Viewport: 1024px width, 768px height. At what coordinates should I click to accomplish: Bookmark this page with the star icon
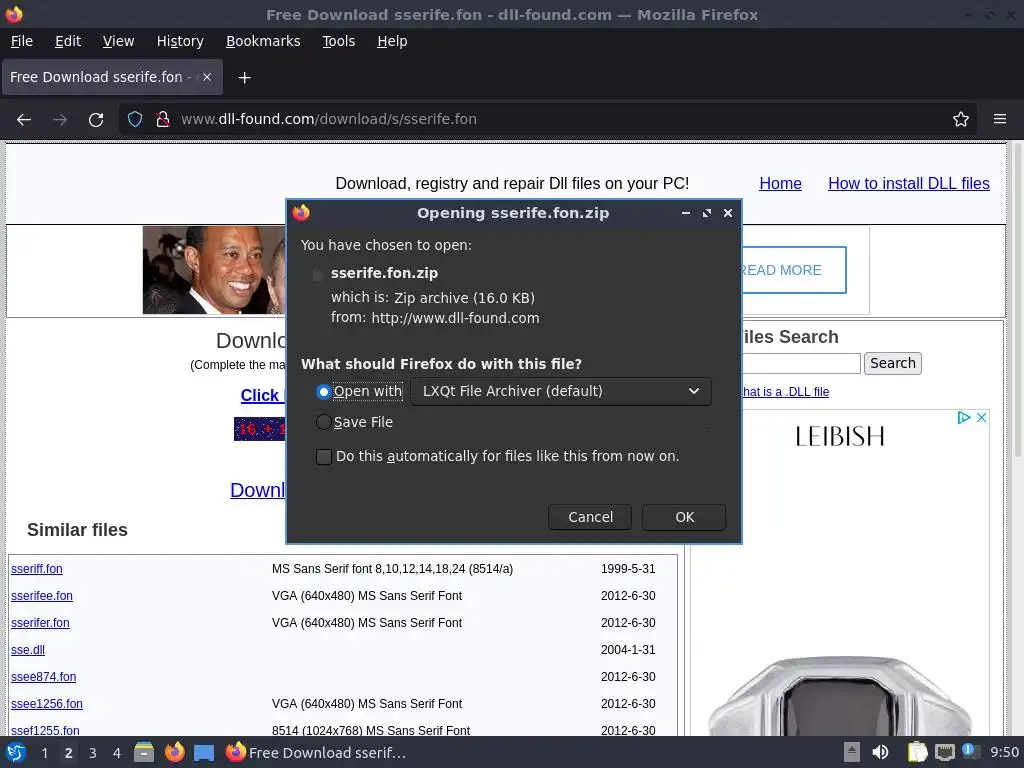(x=961, y=119)
